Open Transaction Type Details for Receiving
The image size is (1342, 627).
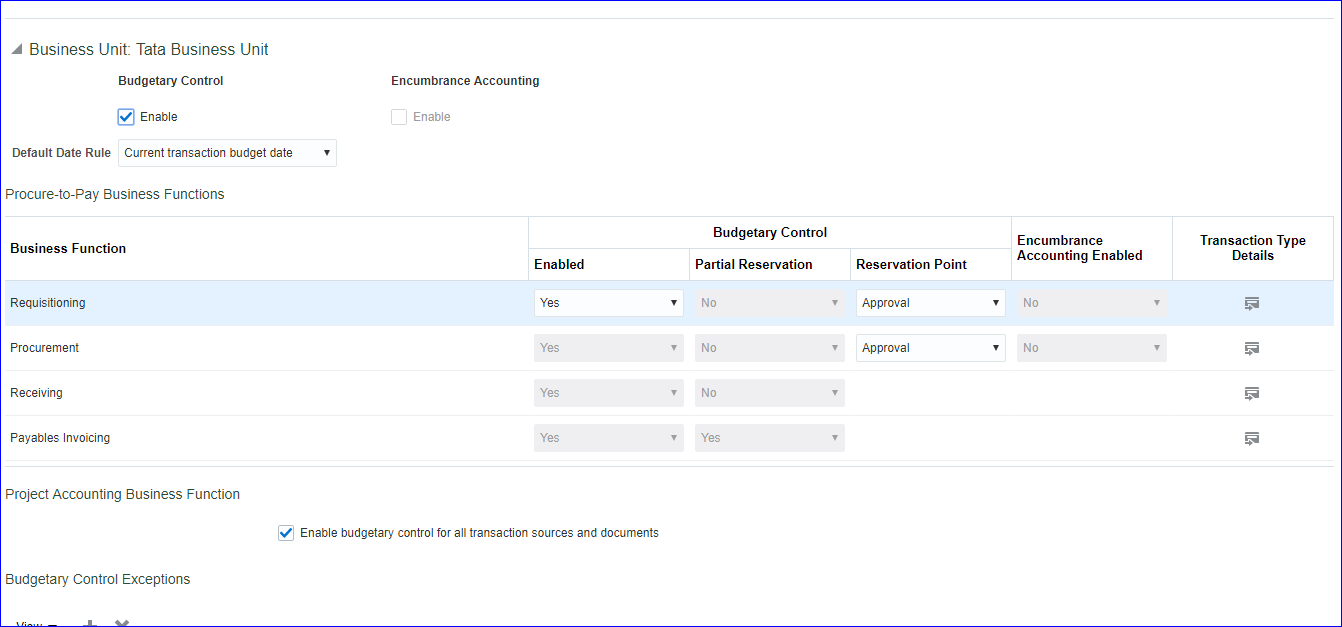(x=1251, y=393)
